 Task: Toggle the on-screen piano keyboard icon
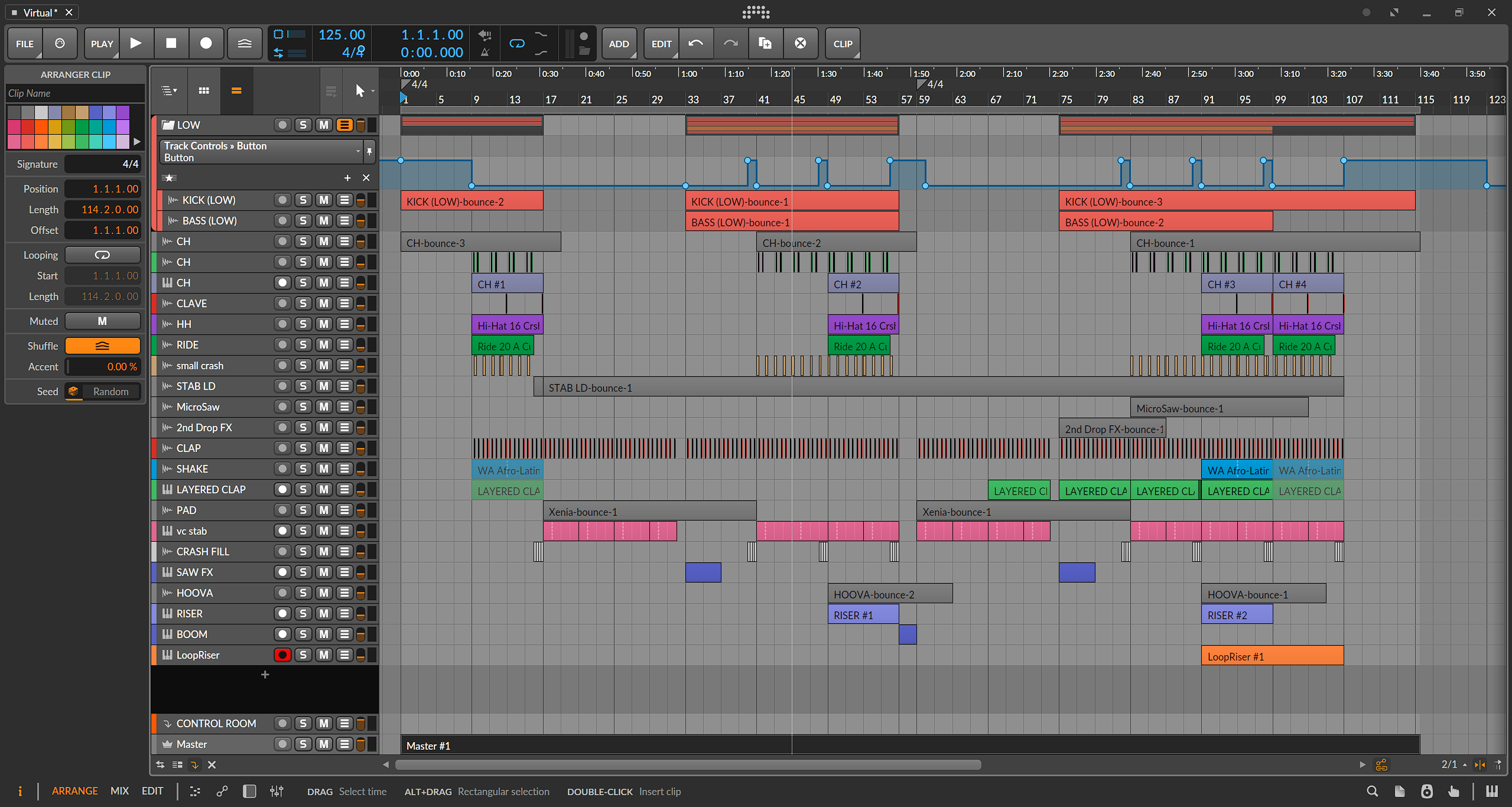[1493, 792]
